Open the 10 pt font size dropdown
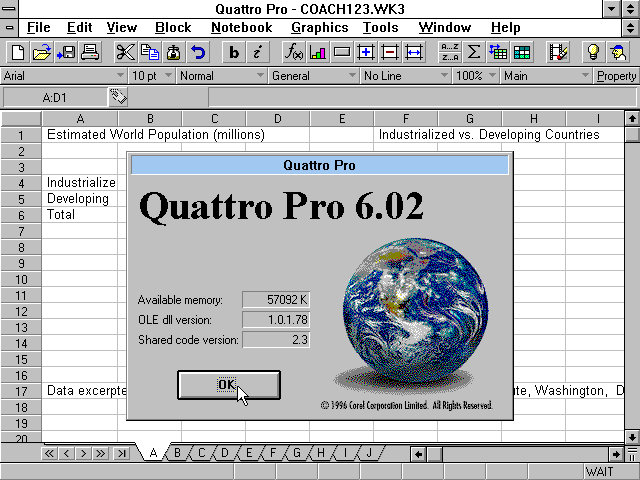 point(151,76)
